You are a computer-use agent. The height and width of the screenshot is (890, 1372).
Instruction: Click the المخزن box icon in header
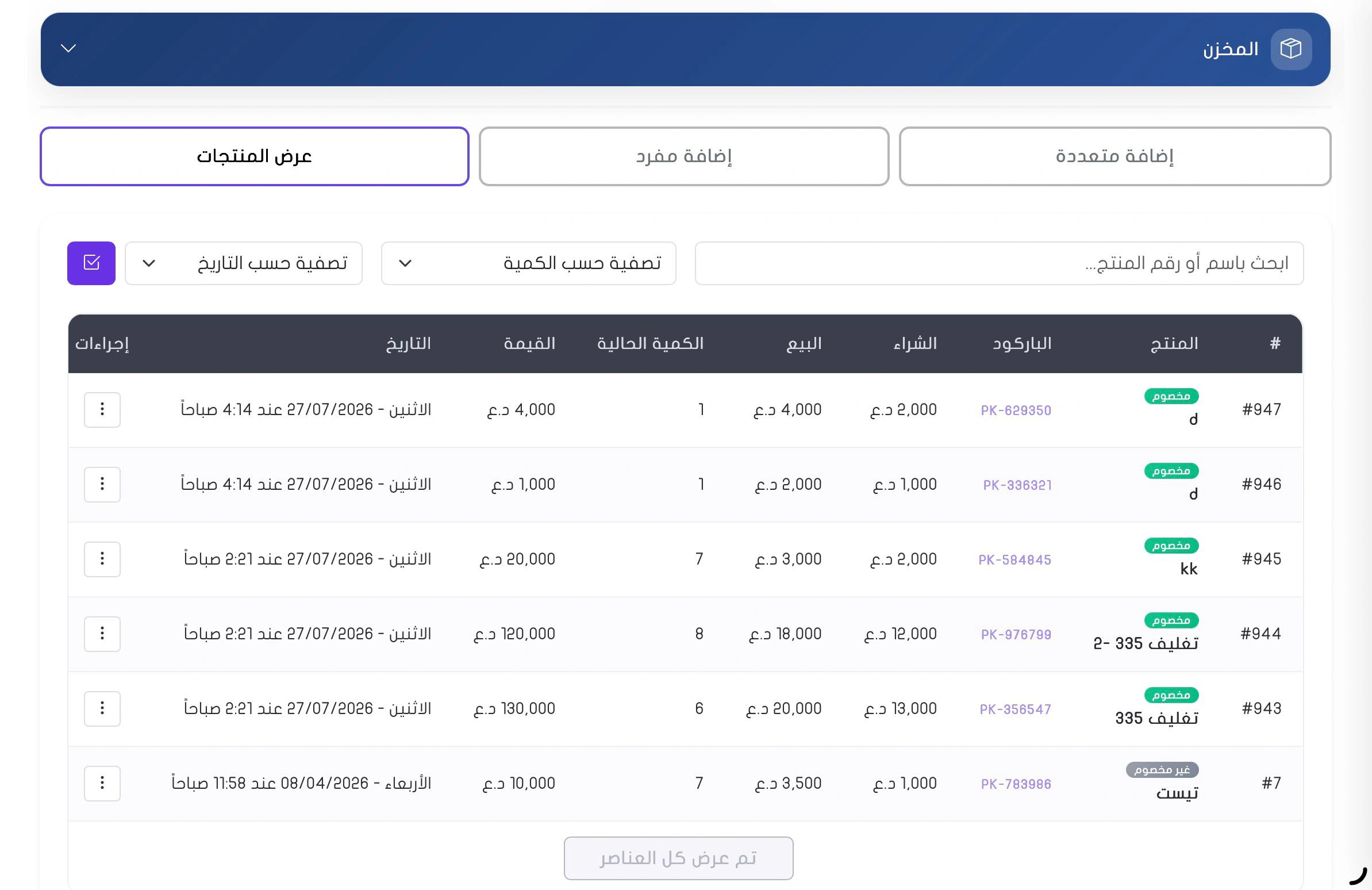(1291, 49)
